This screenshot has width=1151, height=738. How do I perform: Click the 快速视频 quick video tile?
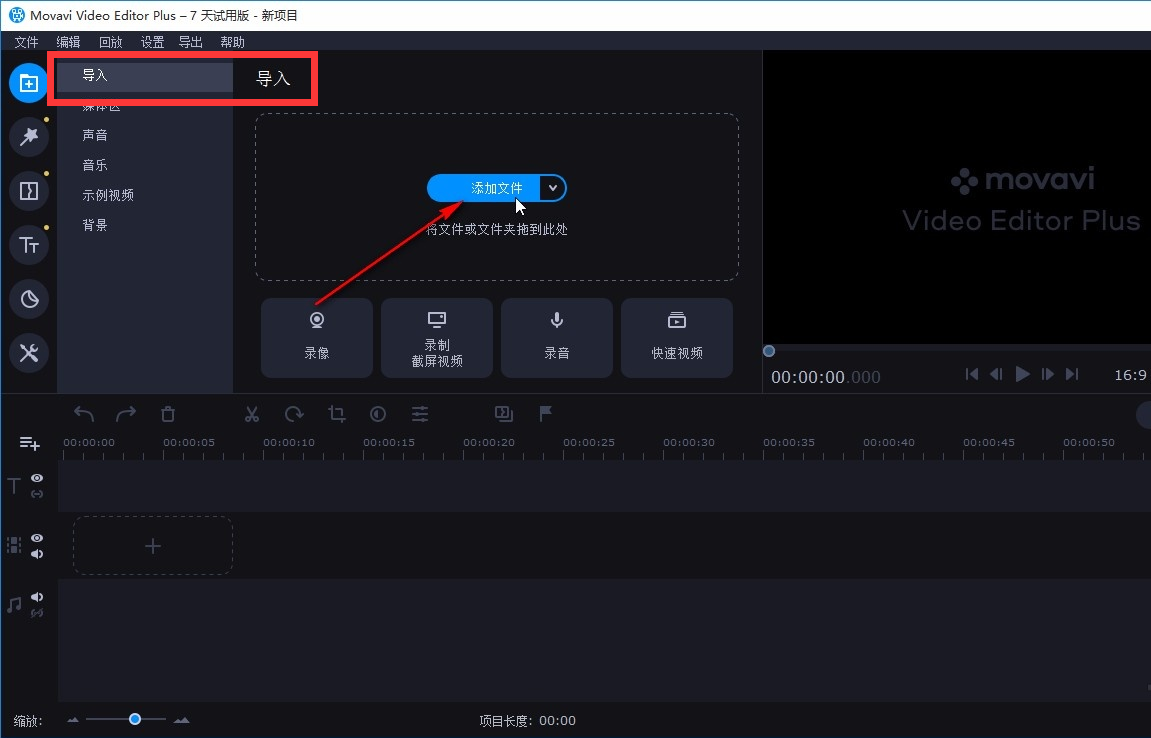tap(677, 338)
